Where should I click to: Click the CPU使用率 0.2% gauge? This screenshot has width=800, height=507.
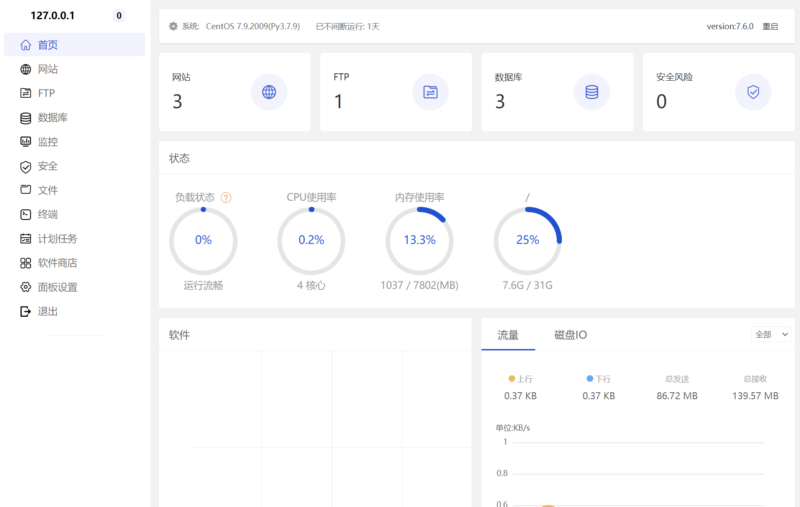311,240
